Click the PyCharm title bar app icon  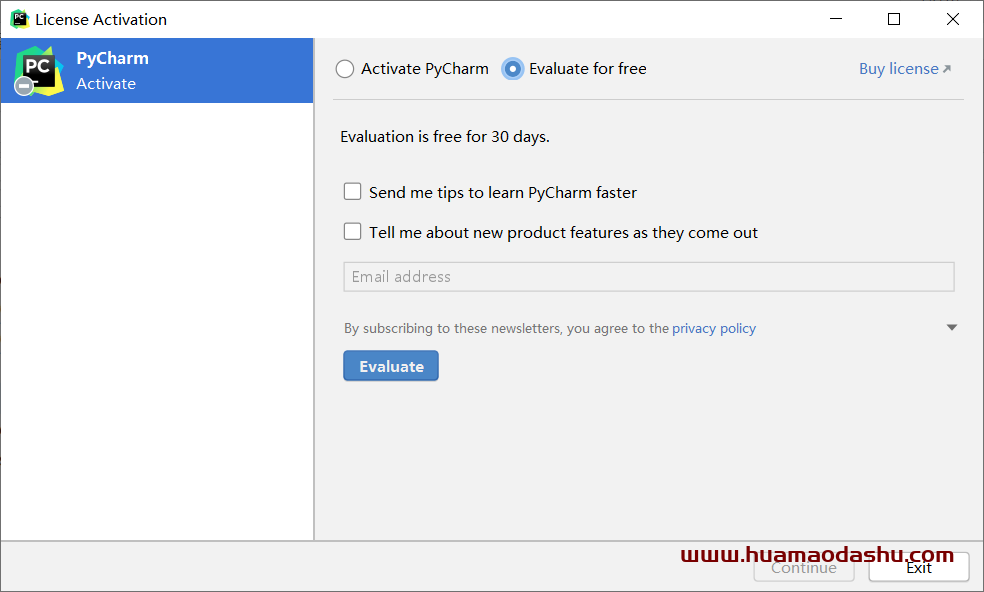coord(19,19)
